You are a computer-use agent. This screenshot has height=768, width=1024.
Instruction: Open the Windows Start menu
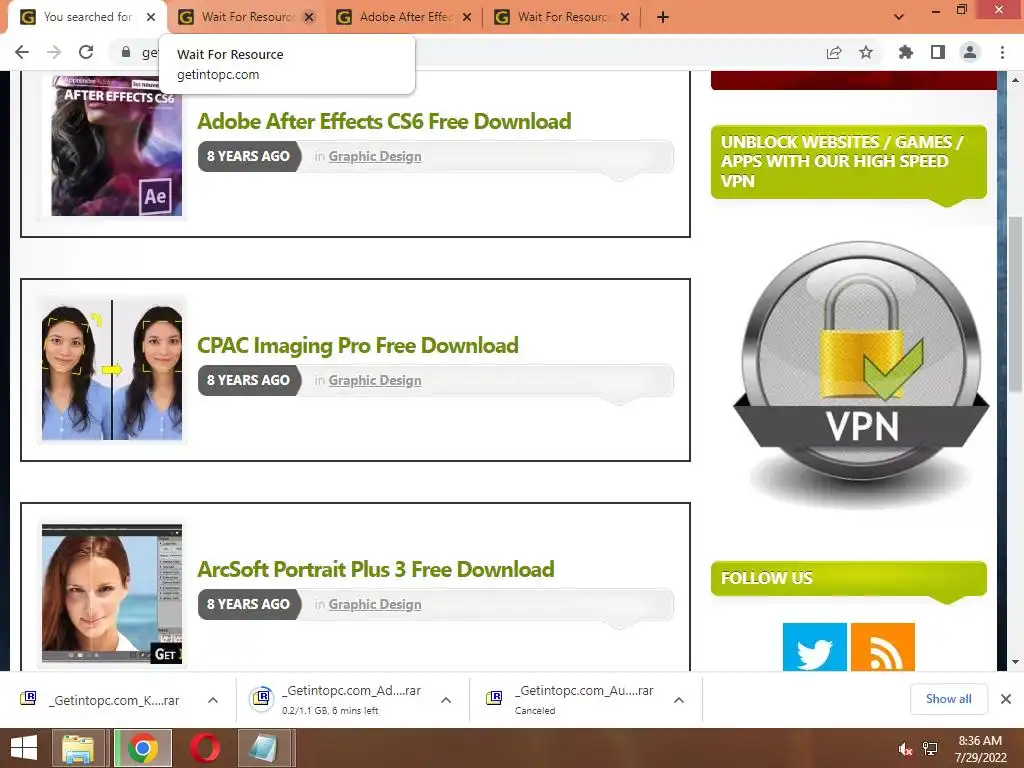click(24, 748)
